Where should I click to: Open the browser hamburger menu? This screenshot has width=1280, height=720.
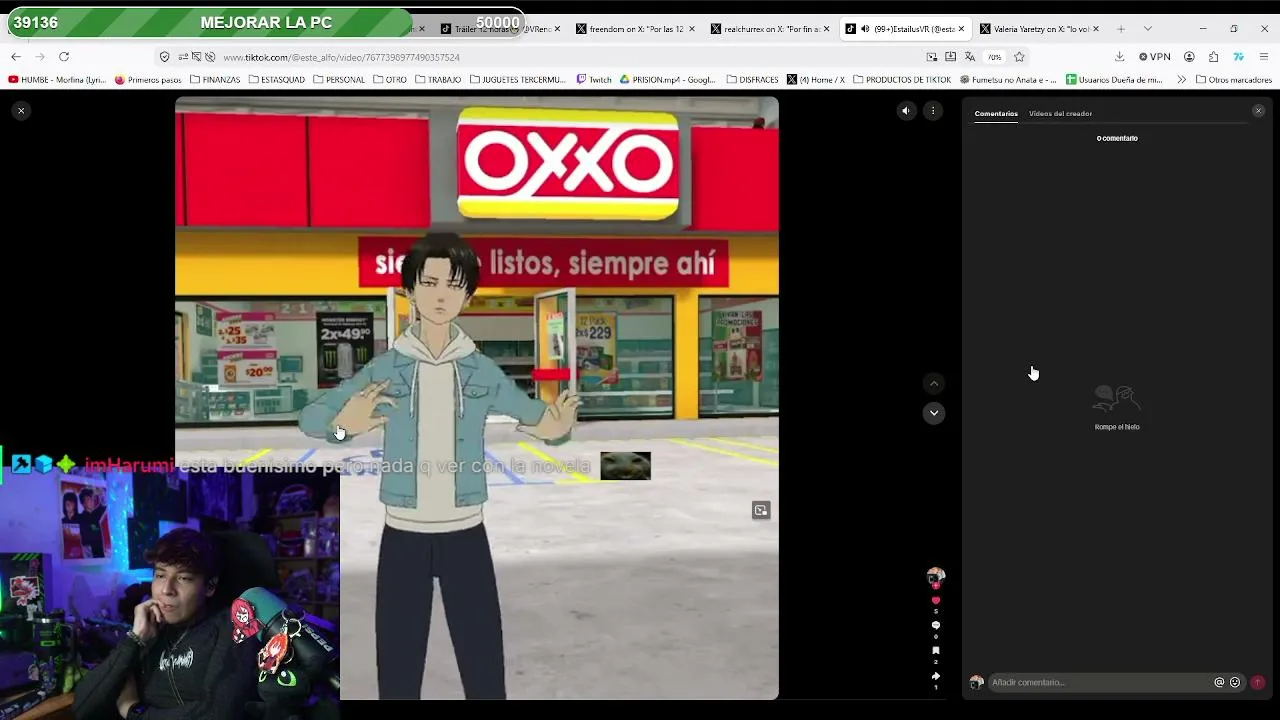coord(1264,57)
